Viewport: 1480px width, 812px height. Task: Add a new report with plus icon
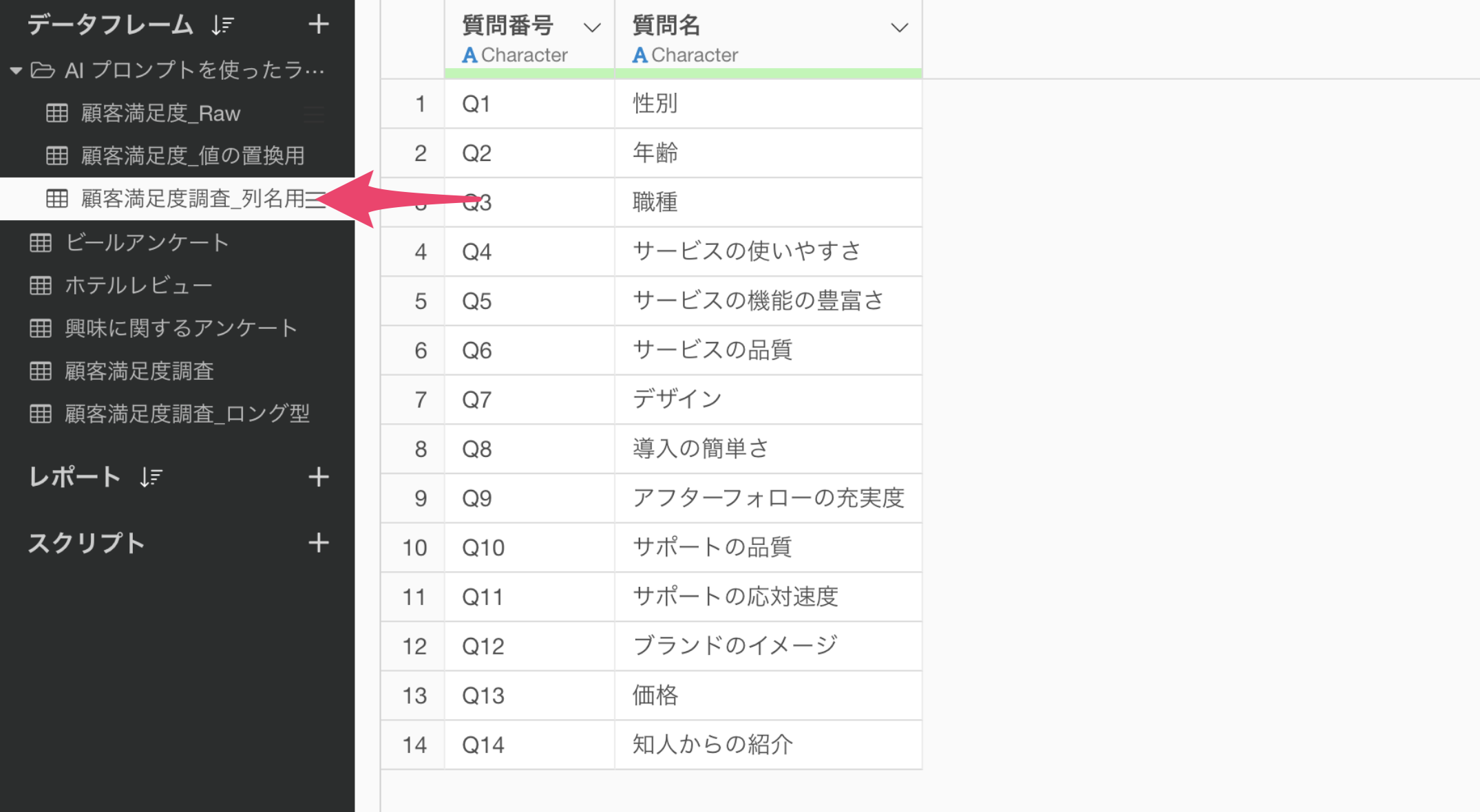coord(318,477)
